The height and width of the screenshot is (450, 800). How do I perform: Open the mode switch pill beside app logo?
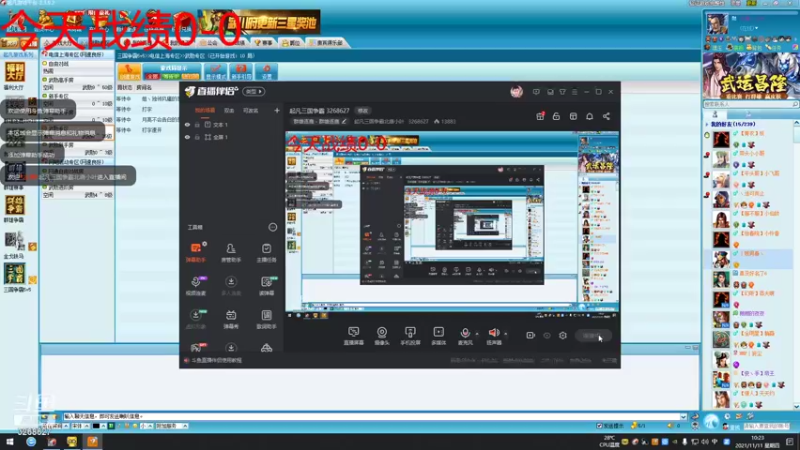[x=254, y=92]
